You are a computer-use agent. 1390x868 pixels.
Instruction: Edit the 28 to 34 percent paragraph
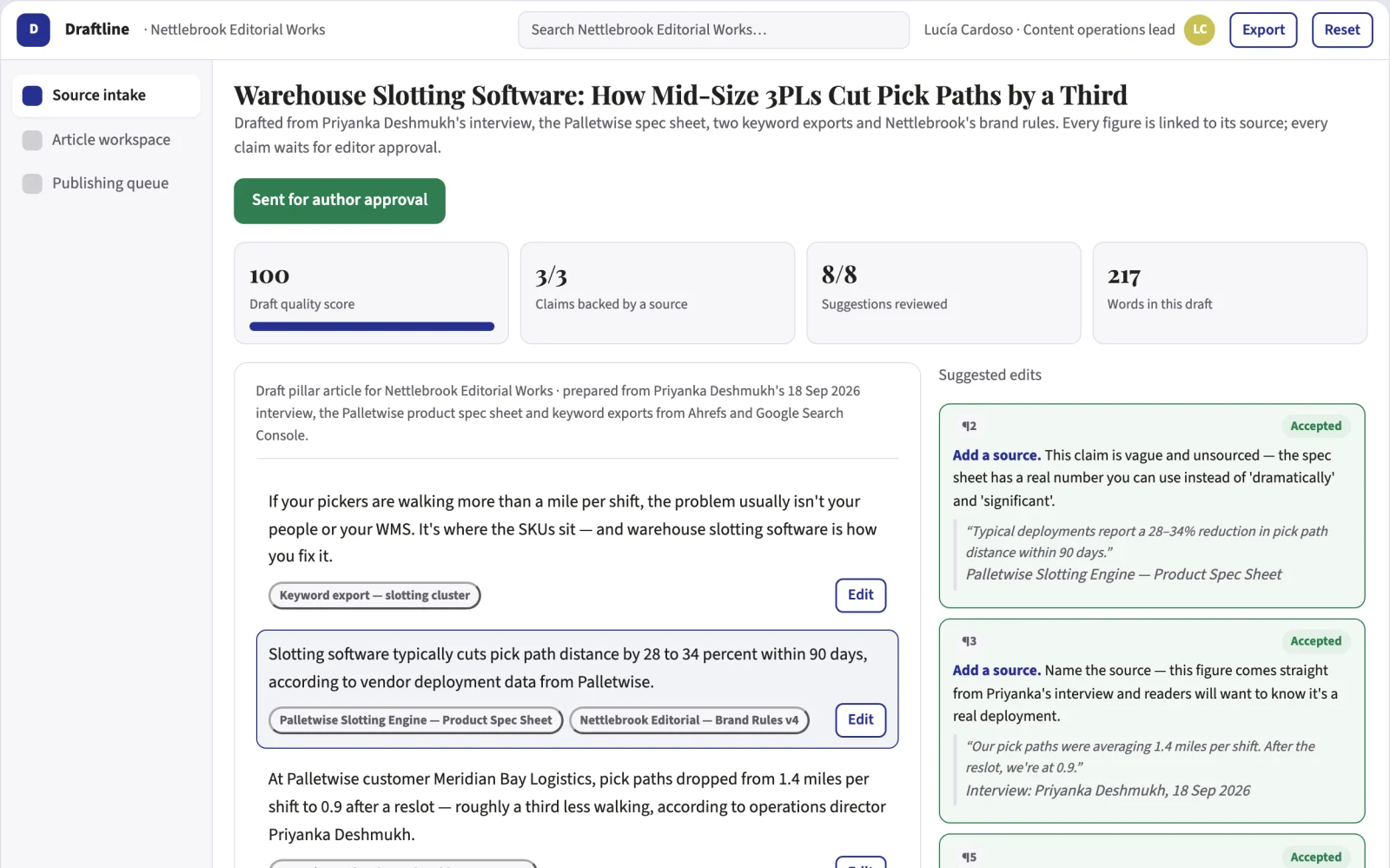pos(860,719)
